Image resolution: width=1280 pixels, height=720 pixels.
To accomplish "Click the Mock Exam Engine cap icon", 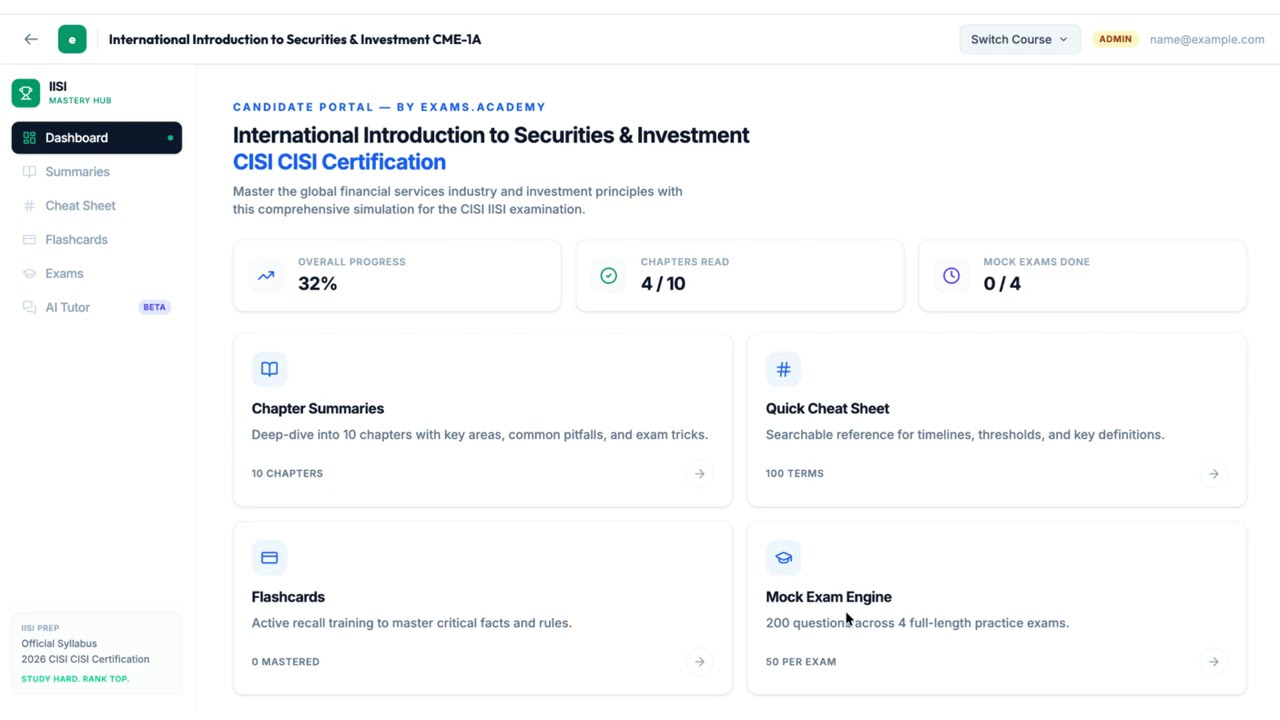I will click(x=784, y=558).
